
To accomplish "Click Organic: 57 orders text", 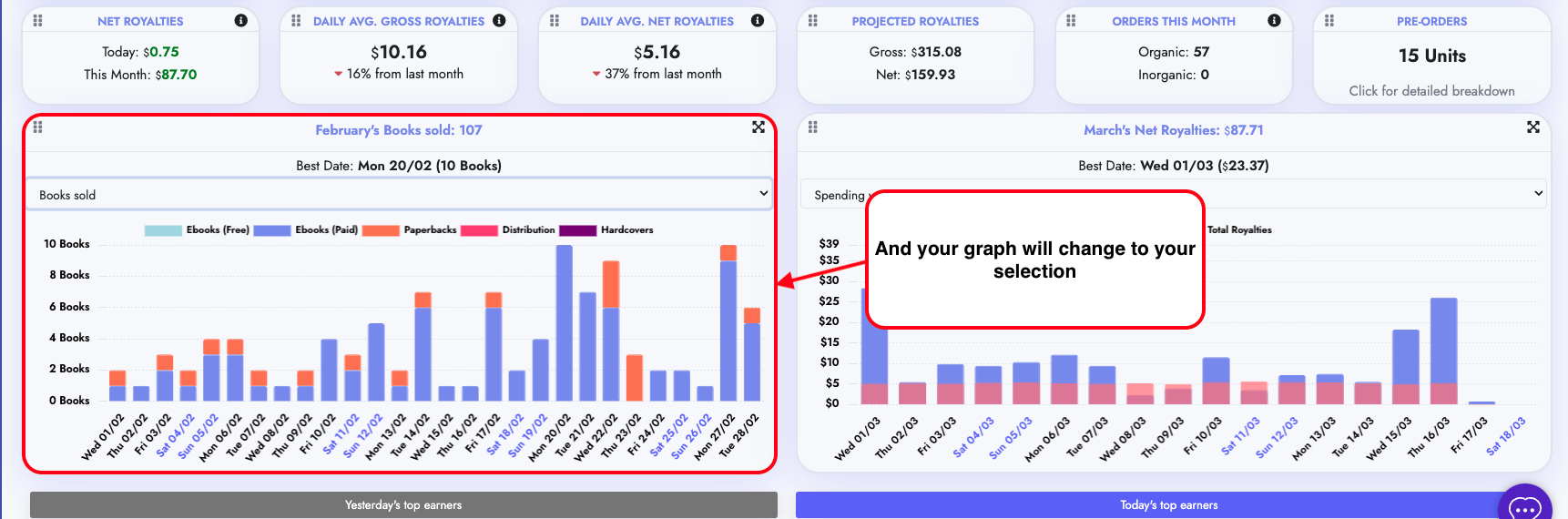I will click(x=1174, y=52).
